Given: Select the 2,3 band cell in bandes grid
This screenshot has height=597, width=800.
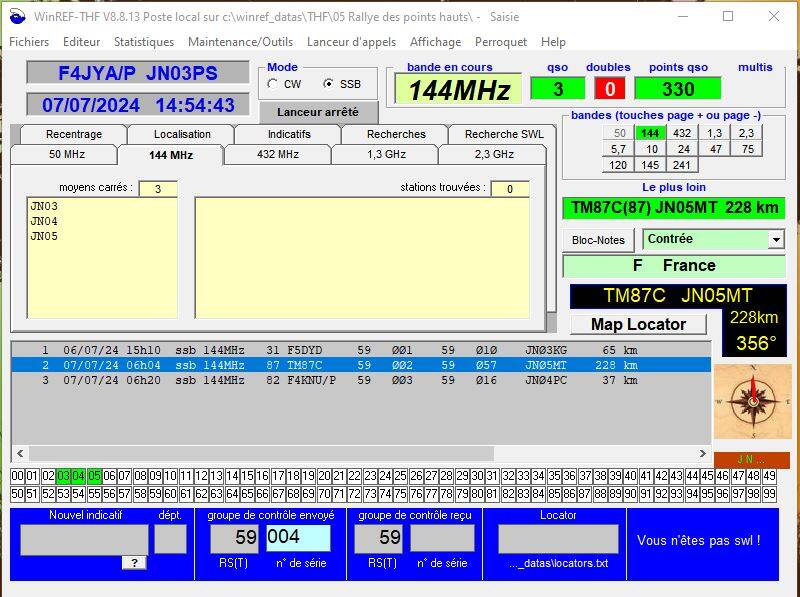Looking at the screenshot, I should pos(746,132).
